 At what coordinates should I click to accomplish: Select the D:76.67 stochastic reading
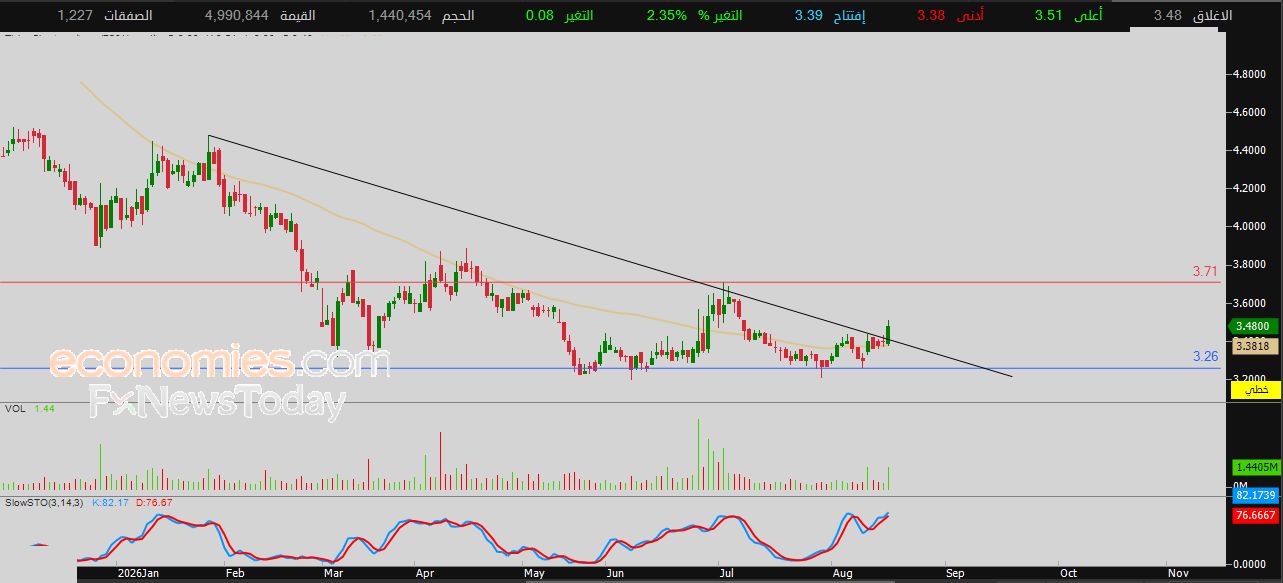point(154,502)
